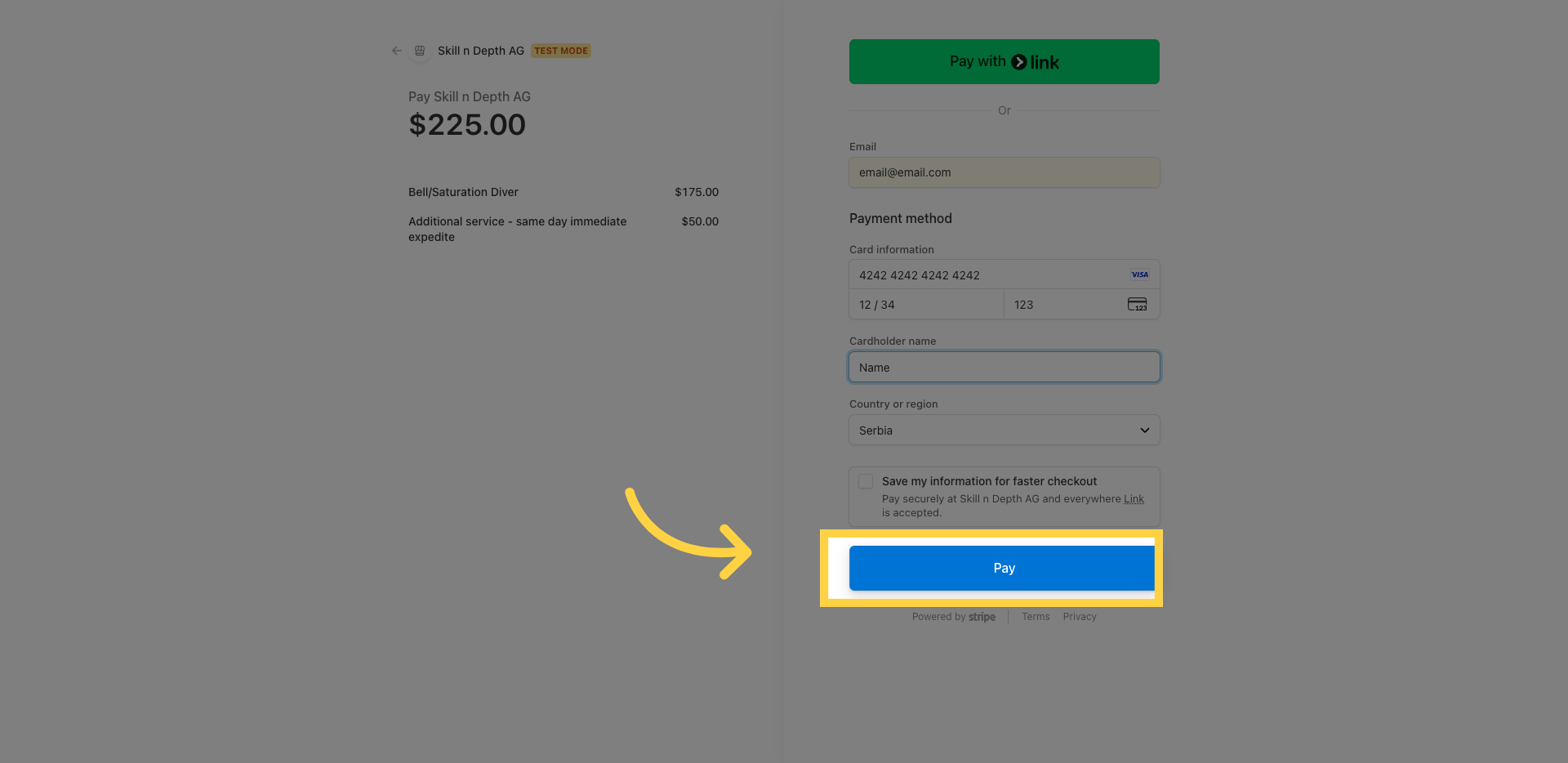Image resolution: width=1568 pixels, height=763 pixels.
Task: Click the chevron on the country selector
Action: tap(1143, 430)
